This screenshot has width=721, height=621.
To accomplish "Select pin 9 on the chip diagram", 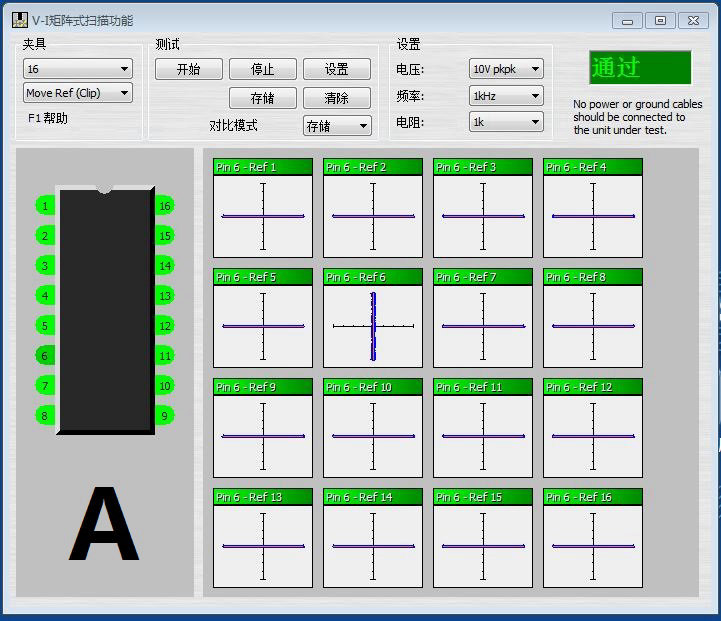I will click(165, 416).
